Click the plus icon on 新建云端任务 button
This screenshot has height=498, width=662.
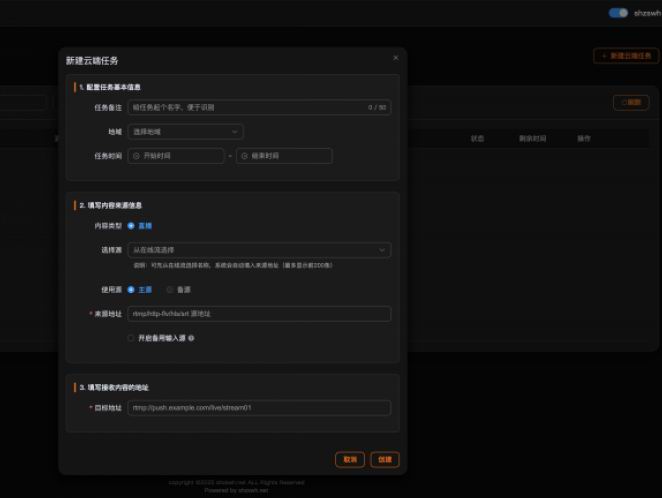coord(604,56)
